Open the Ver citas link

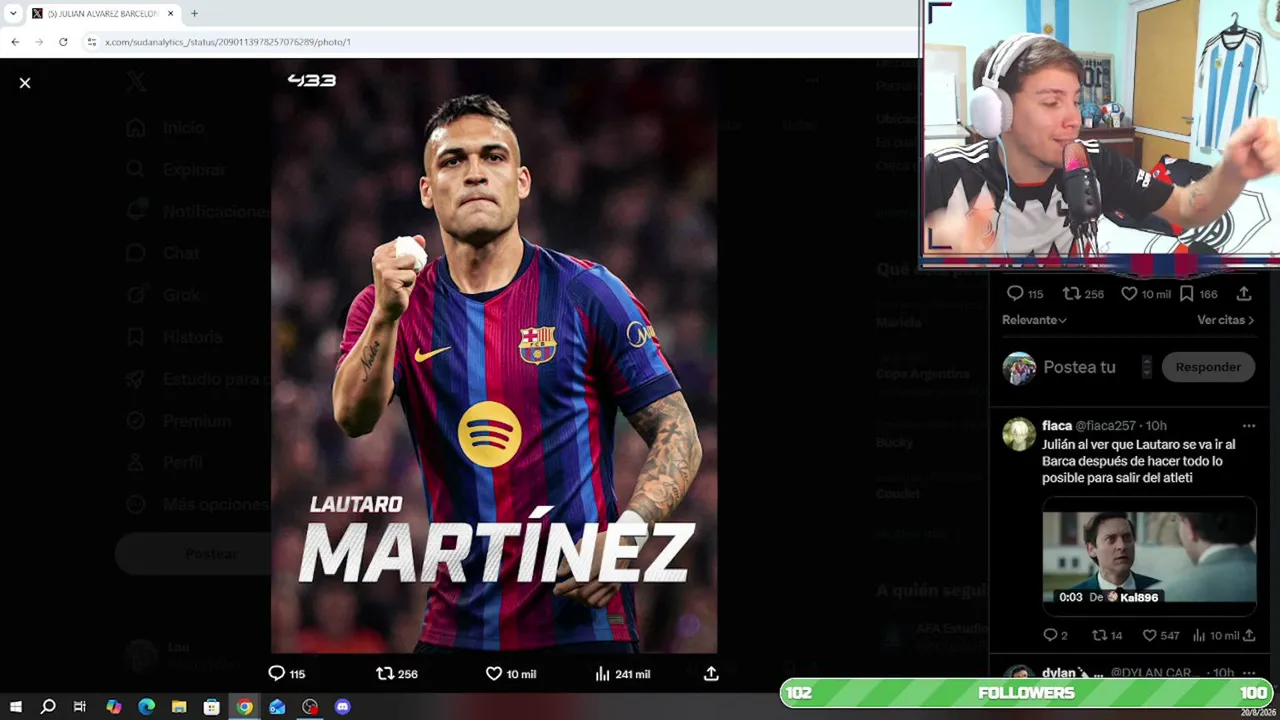tap(1225, 320)
